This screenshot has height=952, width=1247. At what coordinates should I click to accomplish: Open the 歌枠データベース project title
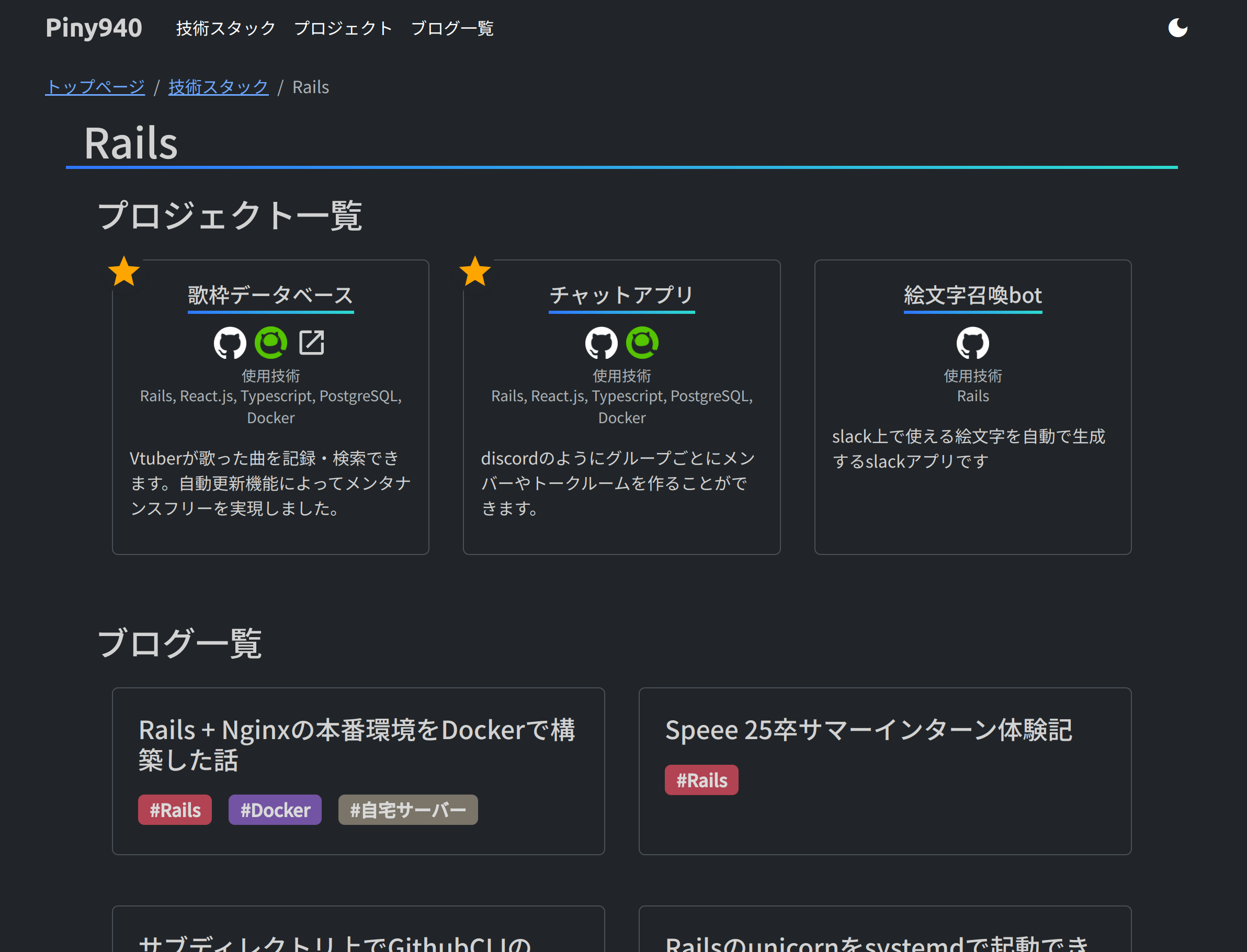pyautogui.click(x=271, y=296)
